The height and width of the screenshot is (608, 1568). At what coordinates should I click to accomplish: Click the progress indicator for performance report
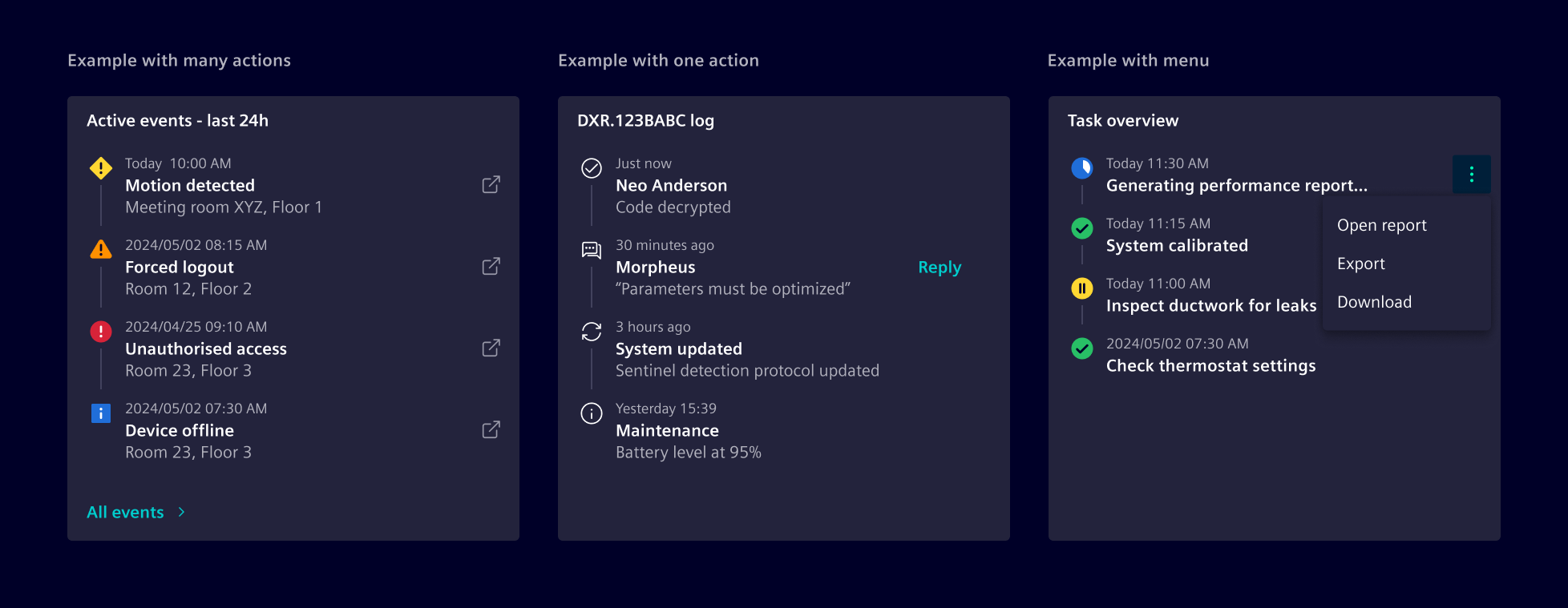tap(1082, 168)
